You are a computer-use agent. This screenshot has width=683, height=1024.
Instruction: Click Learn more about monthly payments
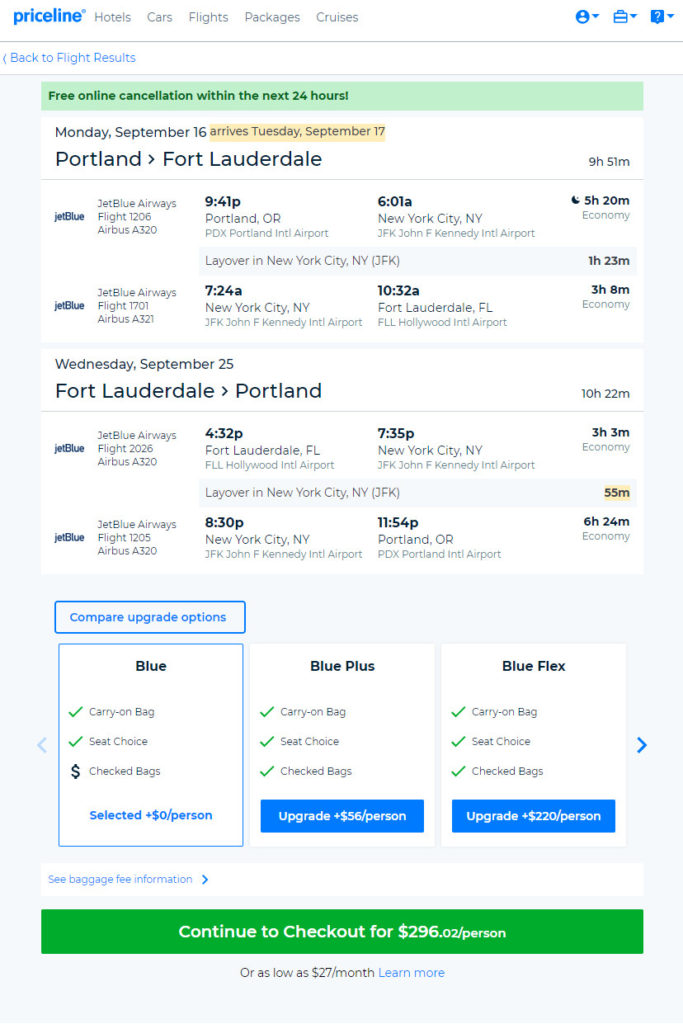pos(411,972)
